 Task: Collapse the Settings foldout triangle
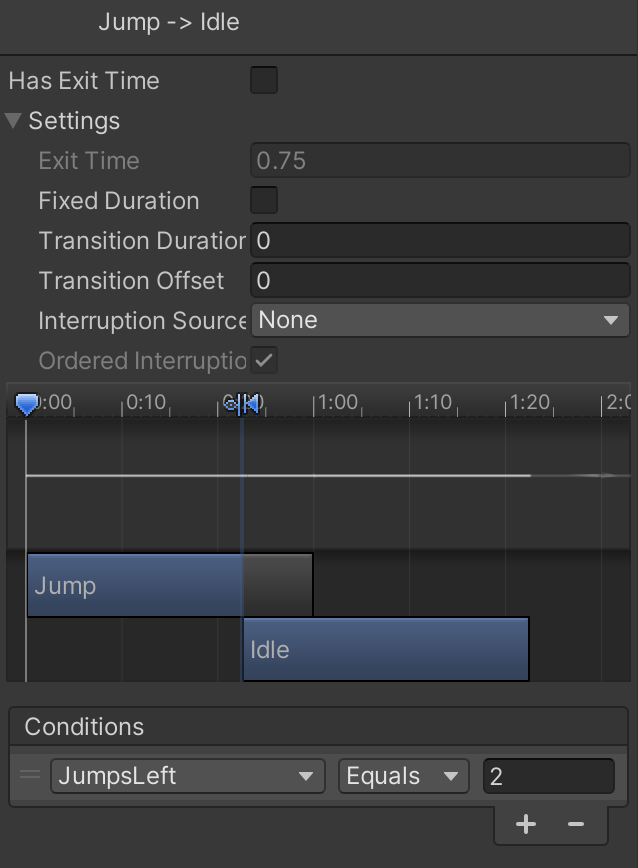pyautogui.click(x=13, y=121)
